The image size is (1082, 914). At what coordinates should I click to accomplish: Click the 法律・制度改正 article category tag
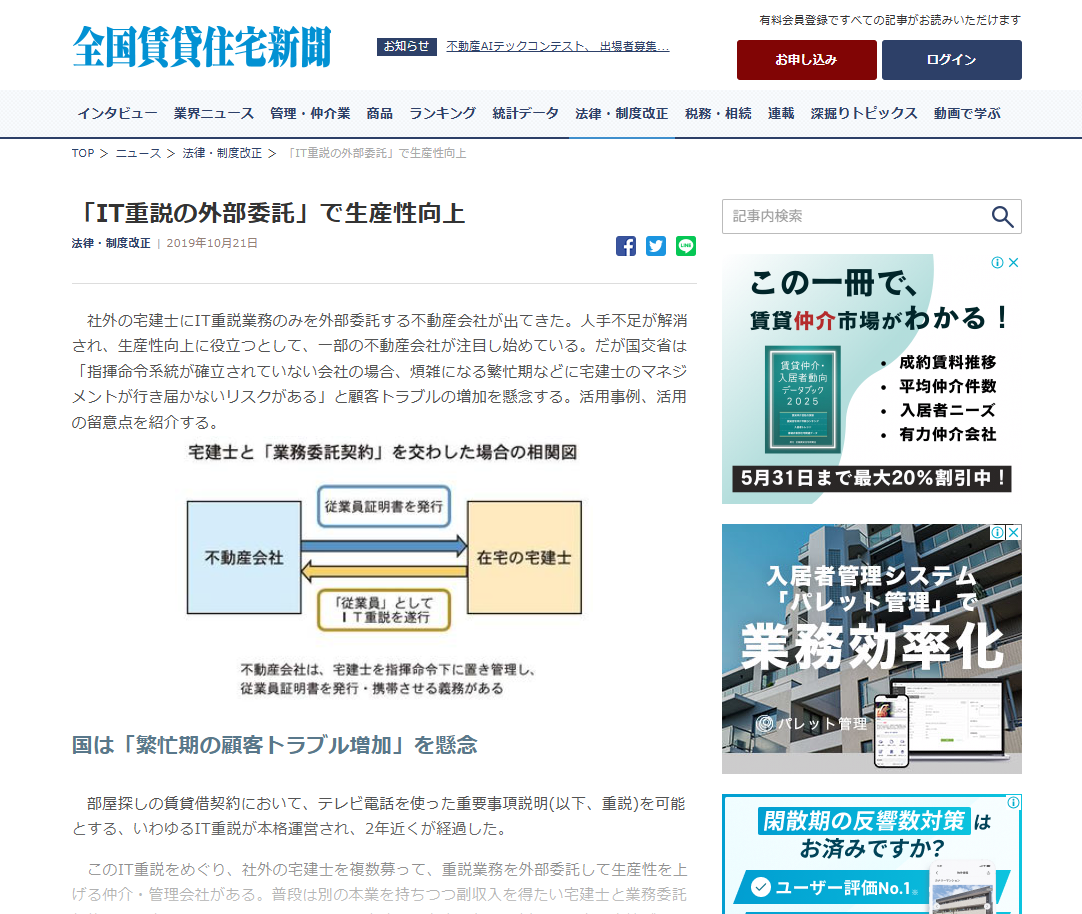click(x=111, y=243)
